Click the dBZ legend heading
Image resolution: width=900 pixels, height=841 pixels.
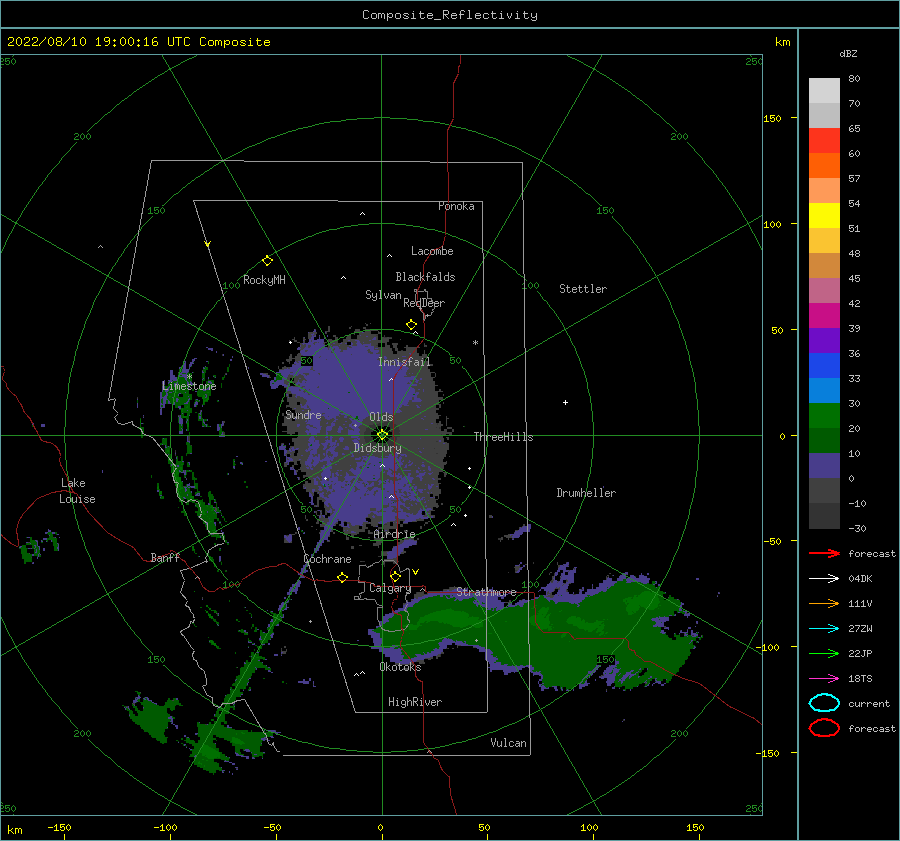tap(848, 53)
